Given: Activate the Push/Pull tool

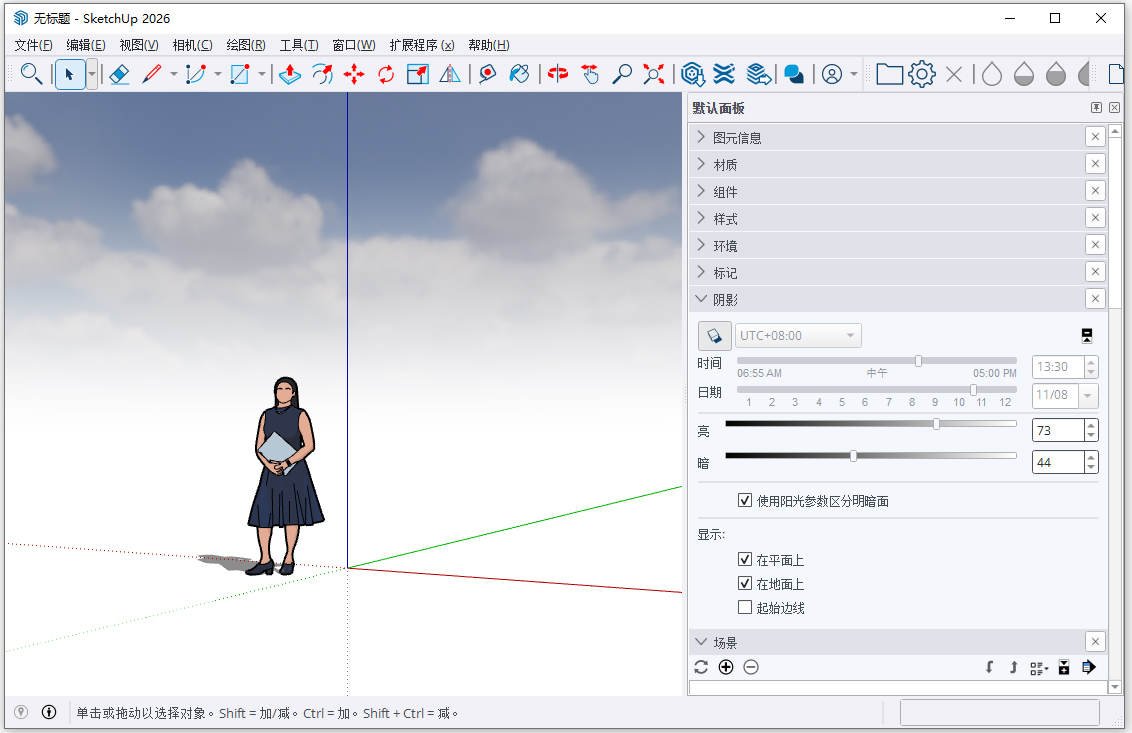Looking at the screenshot, I should (x=289, y=74).
